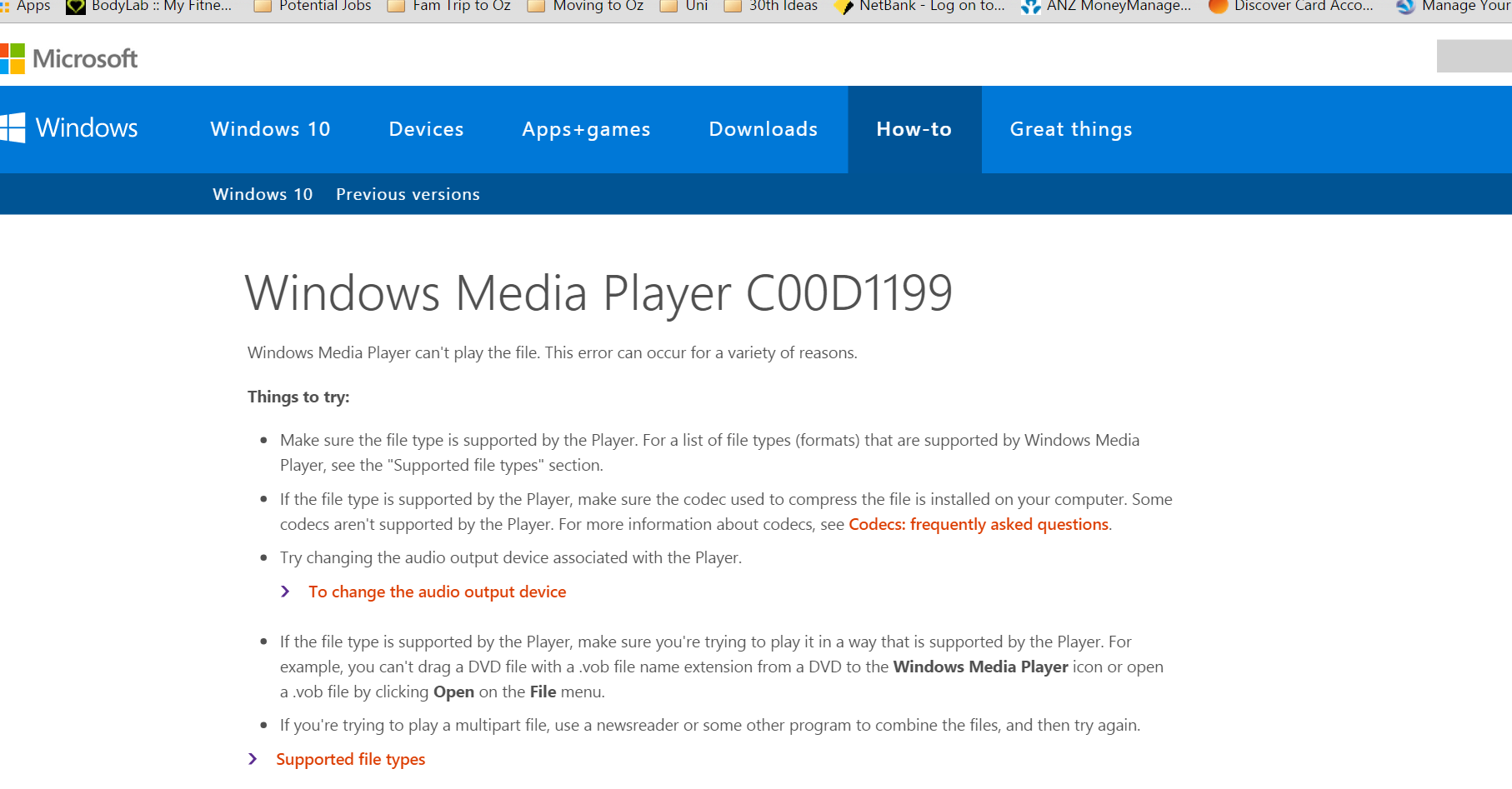1512x789 pixels.
Task: Click the NetBank - Log on to... bookmark label
Action: coord(932,7)
